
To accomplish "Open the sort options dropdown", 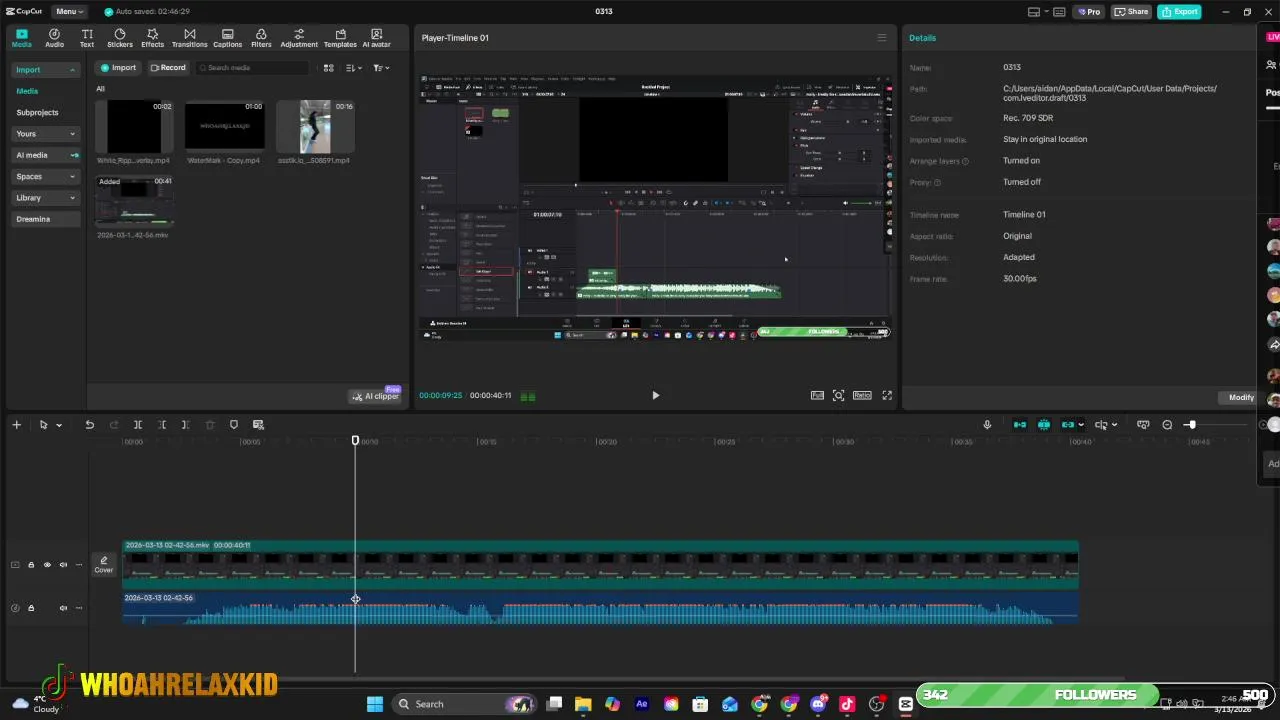I will pos(353,68).
